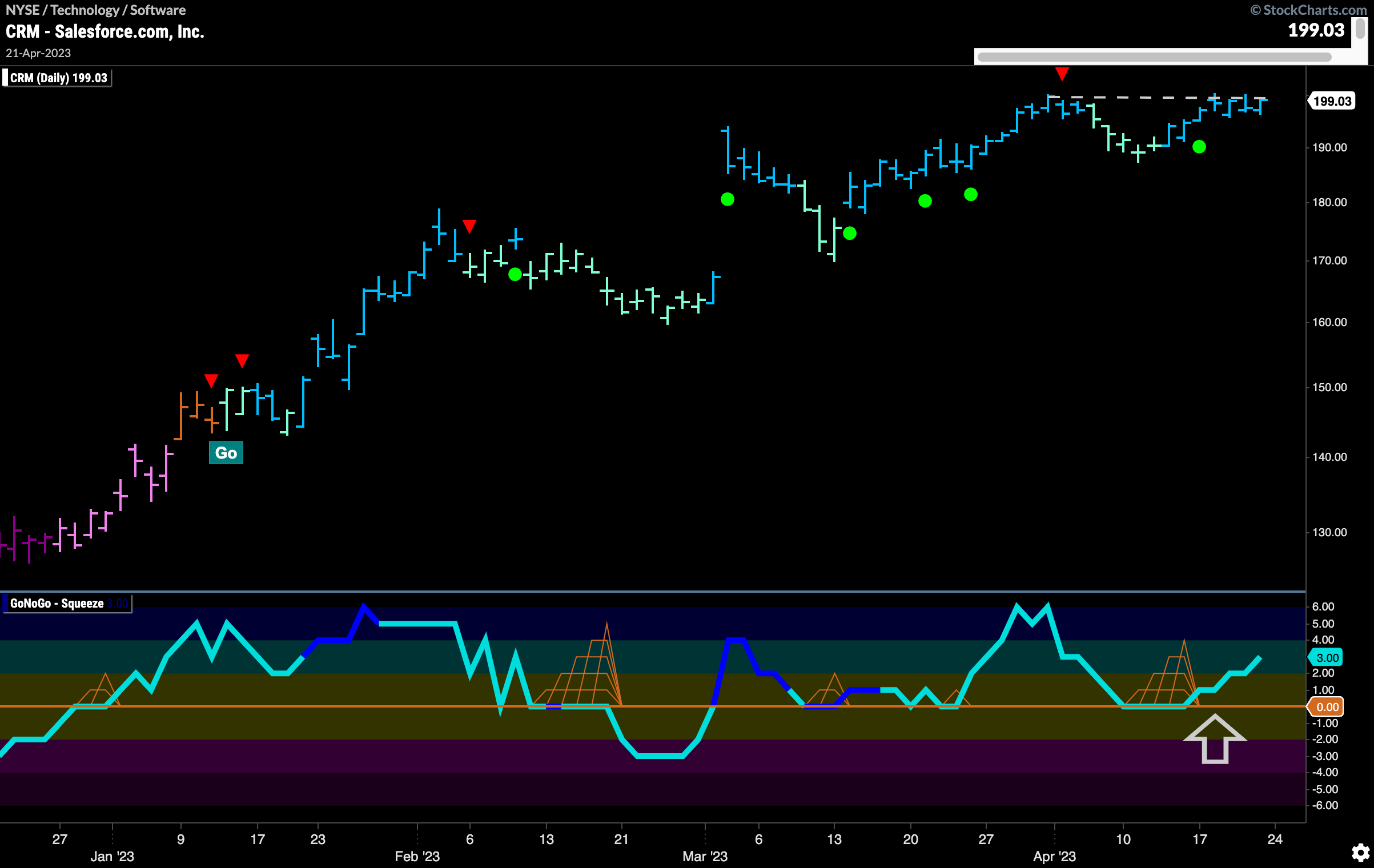Click the red triangle at the February peak
This screenshot has height=868, width=1374.
pyautogui.click(x=469, y=227)
